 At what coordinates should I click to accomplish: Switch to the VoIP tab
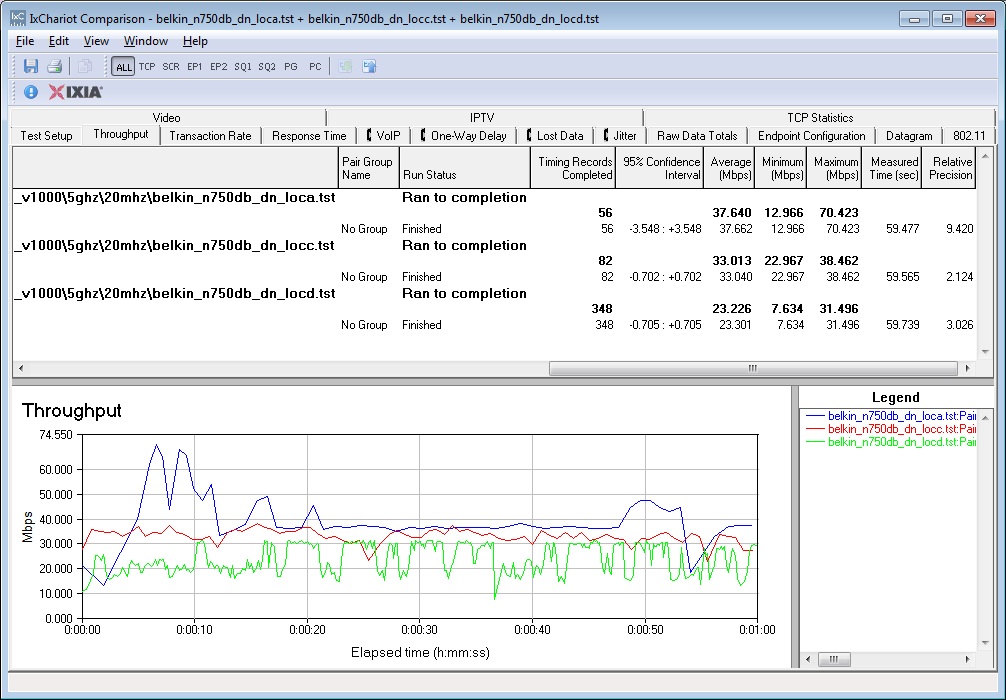point(384,135)
